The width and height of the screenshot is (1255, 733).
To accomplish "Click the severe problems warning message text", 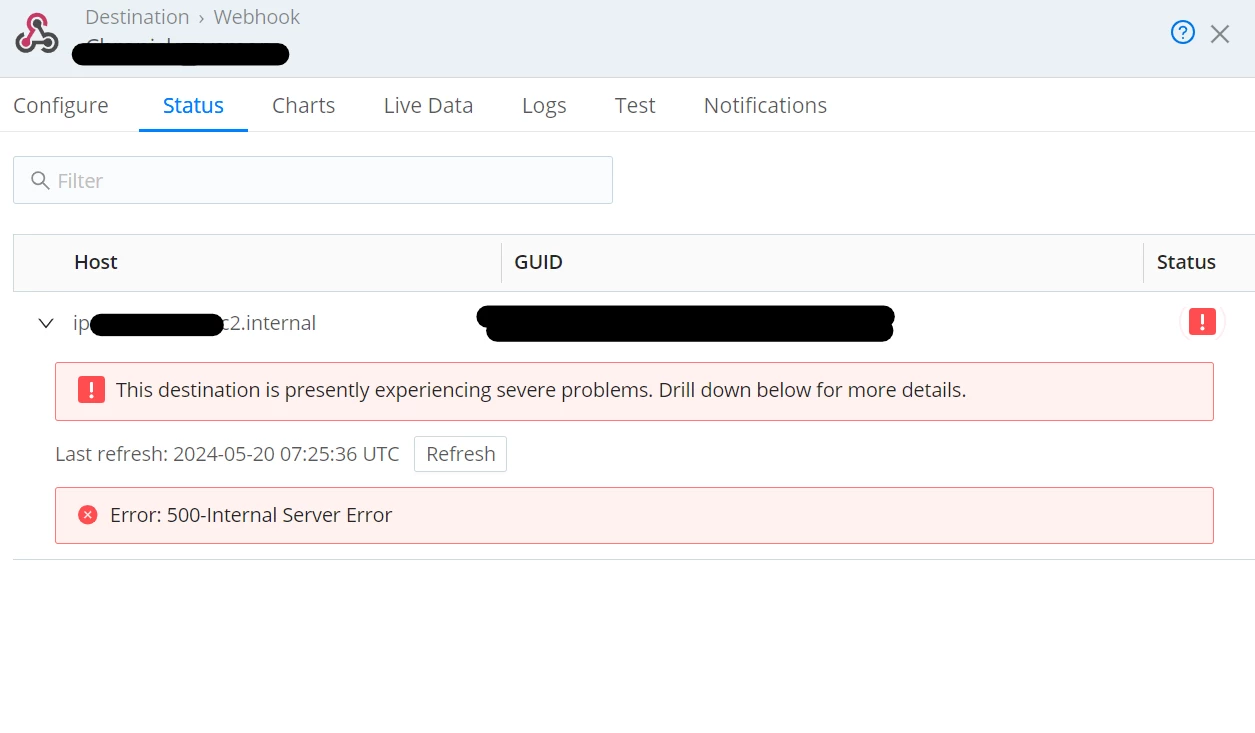I will point(541,390).
